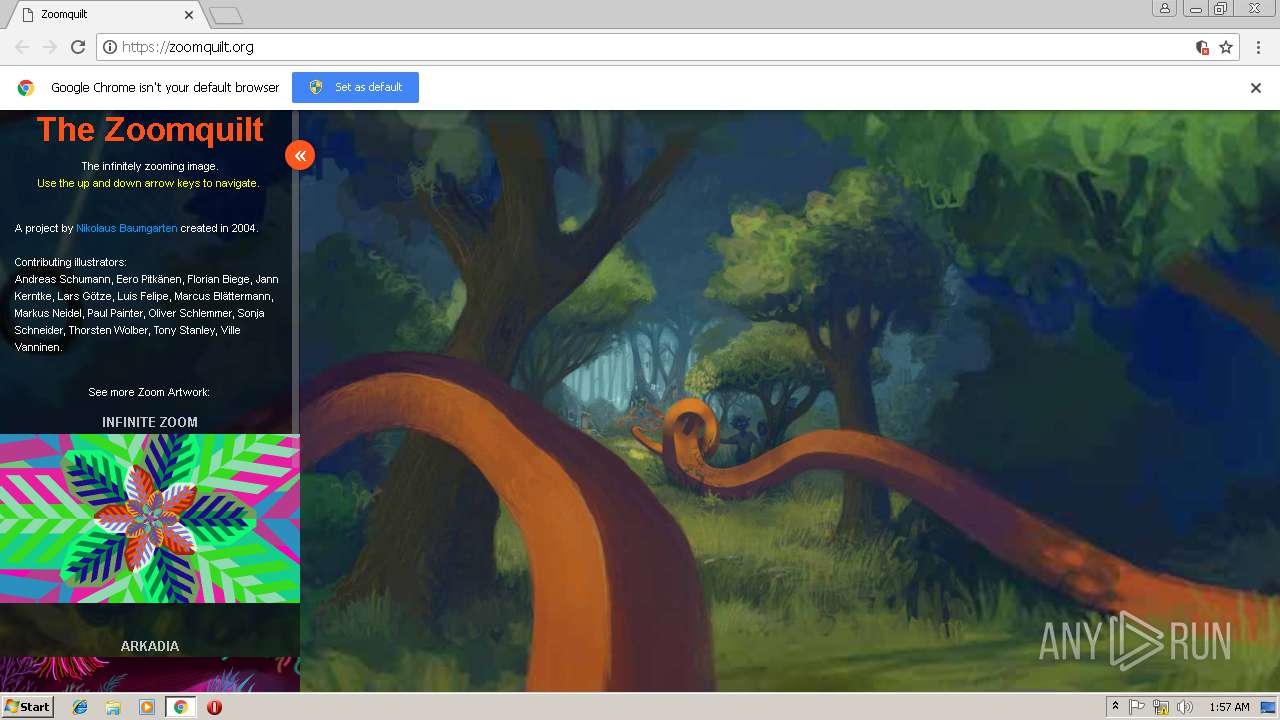Collapse the sidebar with the orange chevron button
The width and height of the screenshot is (1280, 720).
(x=300, y=155)
